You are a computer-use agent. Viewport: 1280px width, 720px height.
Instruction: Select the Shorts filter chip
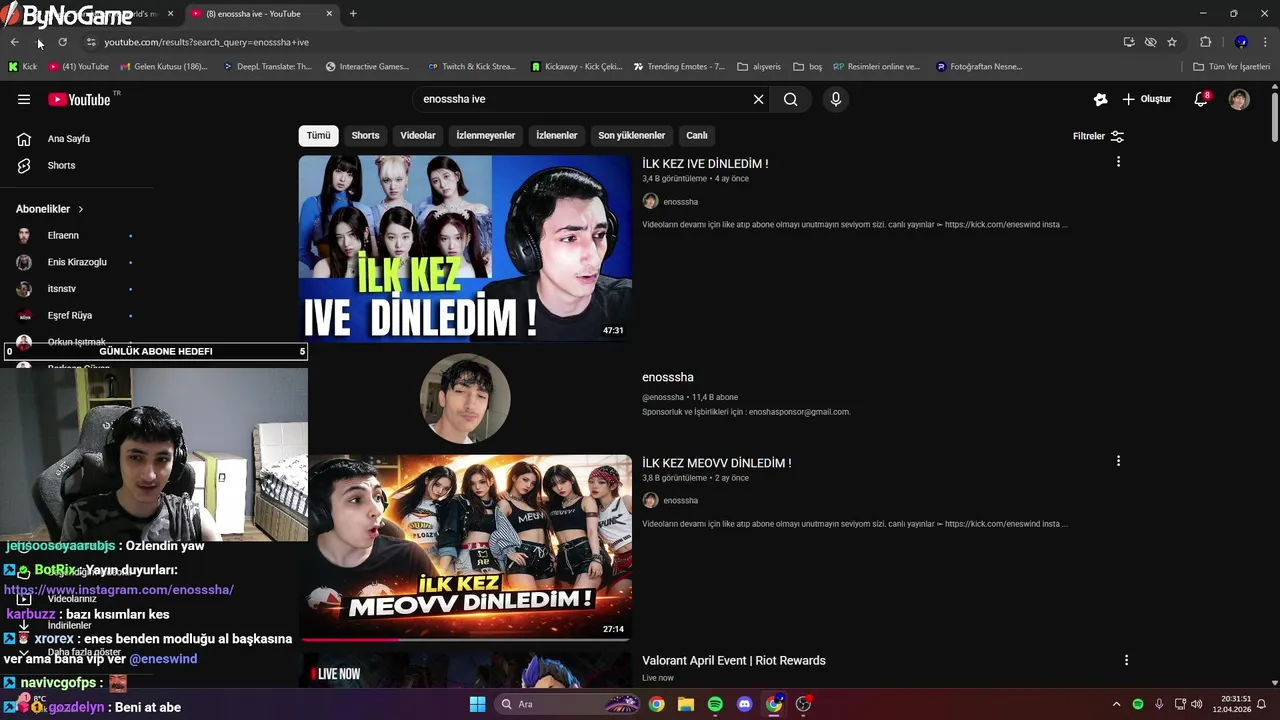coord(365,135)
